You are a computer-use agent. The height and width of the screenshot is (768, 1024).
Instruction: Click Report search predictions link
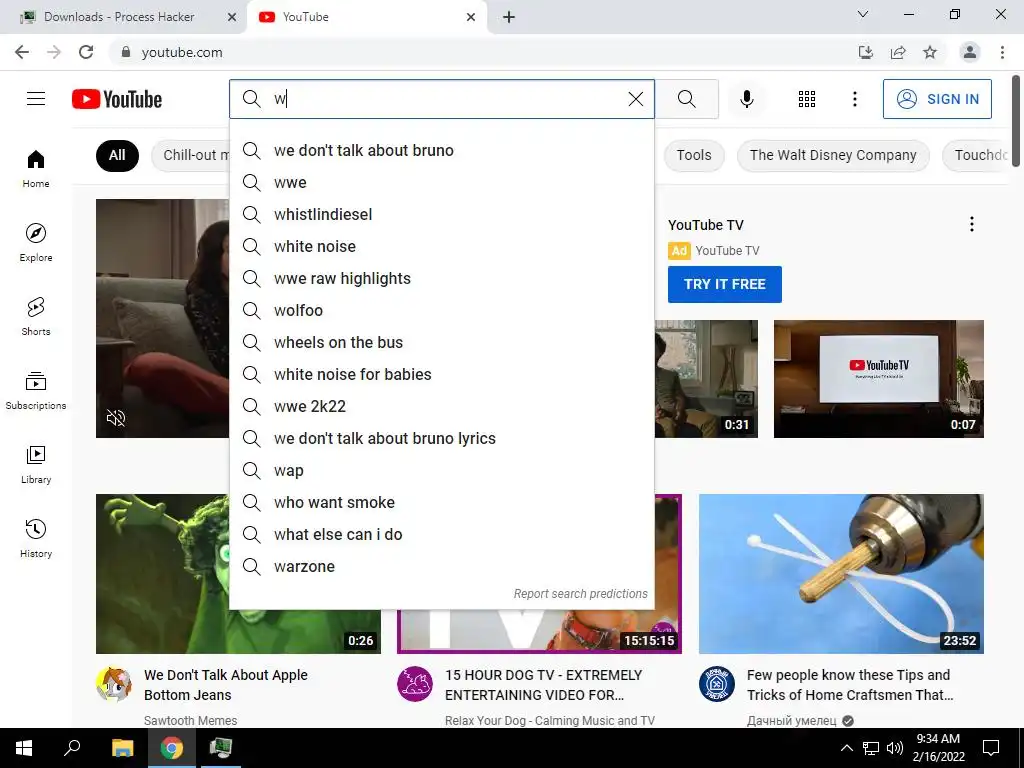click(x=581, y=594)
